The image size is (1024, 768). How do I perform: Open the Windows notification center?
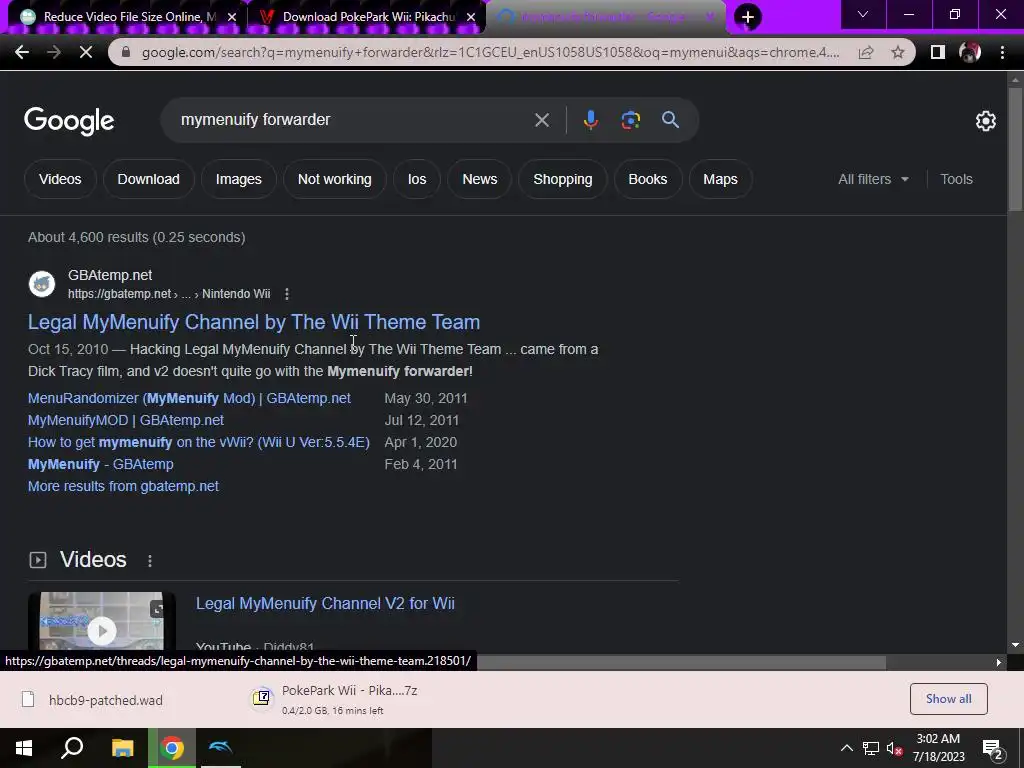click(993, 749)
